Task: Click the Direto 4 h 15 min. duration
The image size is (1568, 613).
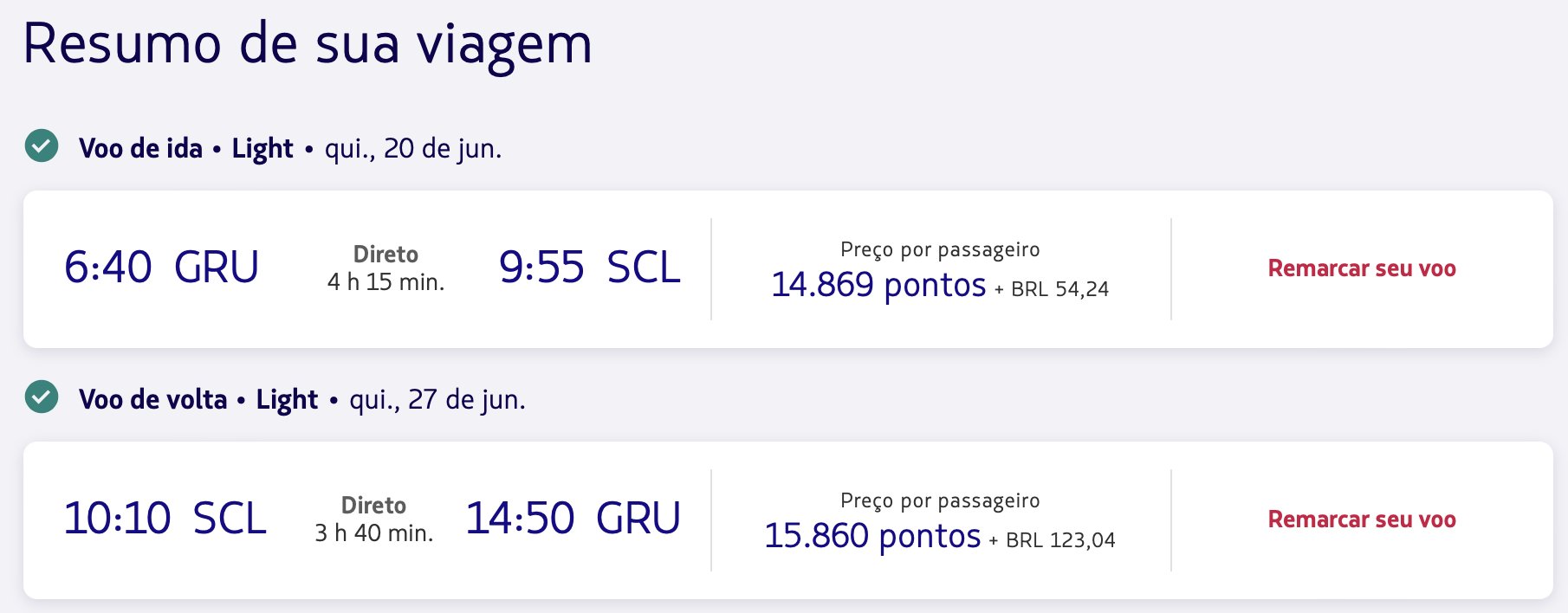Action: point(386,268)
